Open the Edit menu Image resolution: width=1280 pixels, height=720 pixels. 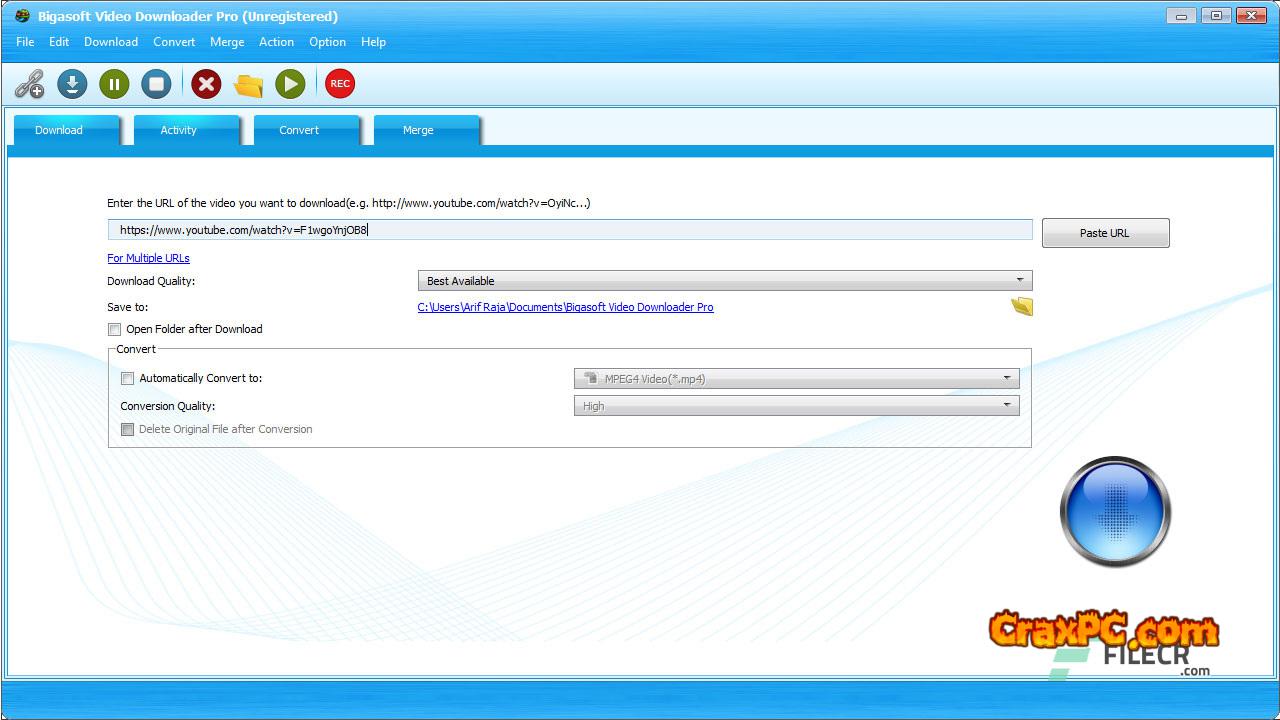pos(59,42)
